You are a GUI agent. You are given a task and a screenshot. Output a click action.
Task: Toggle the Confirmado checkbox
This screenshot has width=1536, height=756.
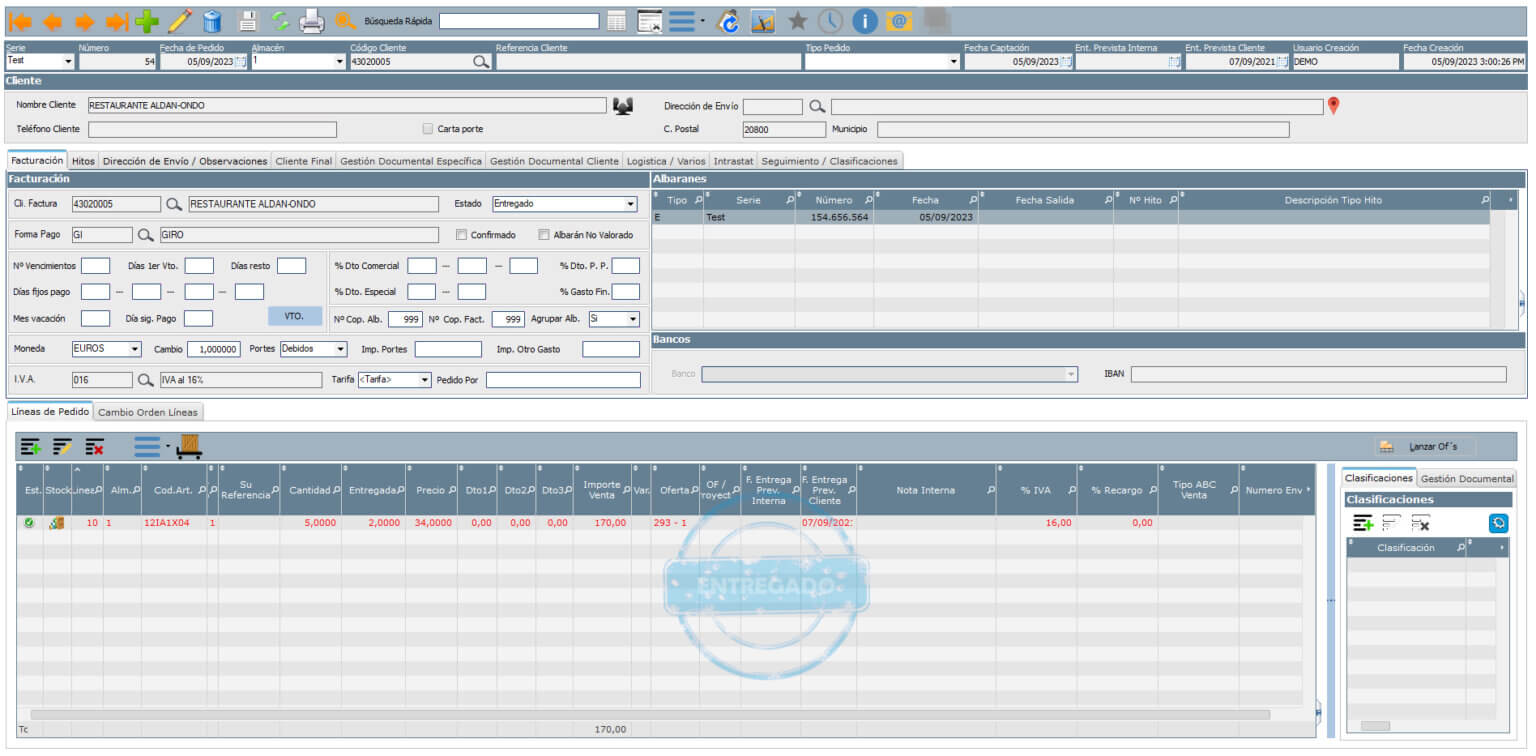pyautogui.click(x=461, y=235)
